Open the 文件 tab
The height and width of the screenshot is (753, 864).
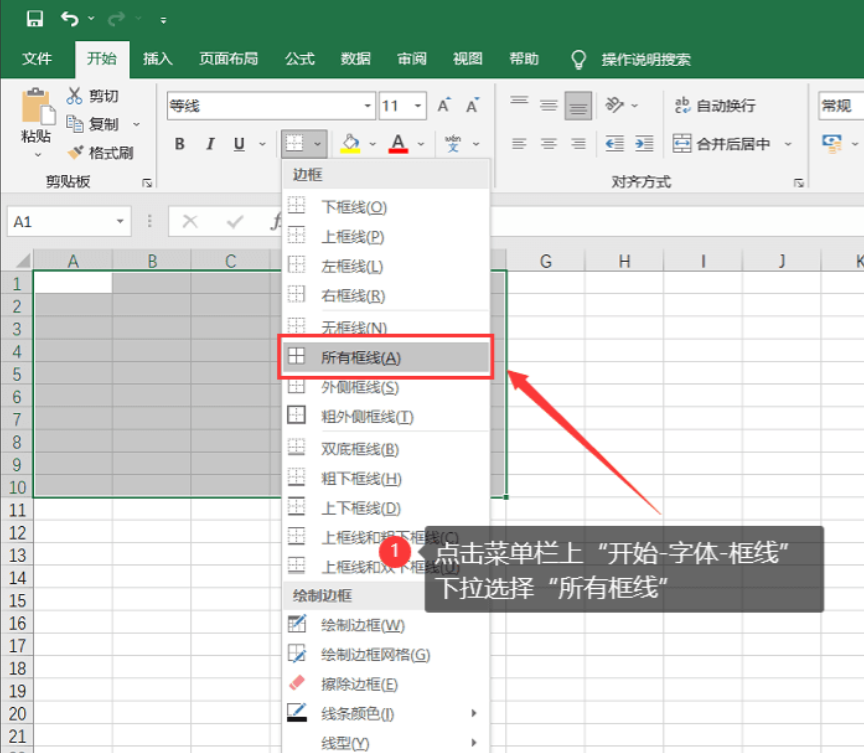pos(37,58)
